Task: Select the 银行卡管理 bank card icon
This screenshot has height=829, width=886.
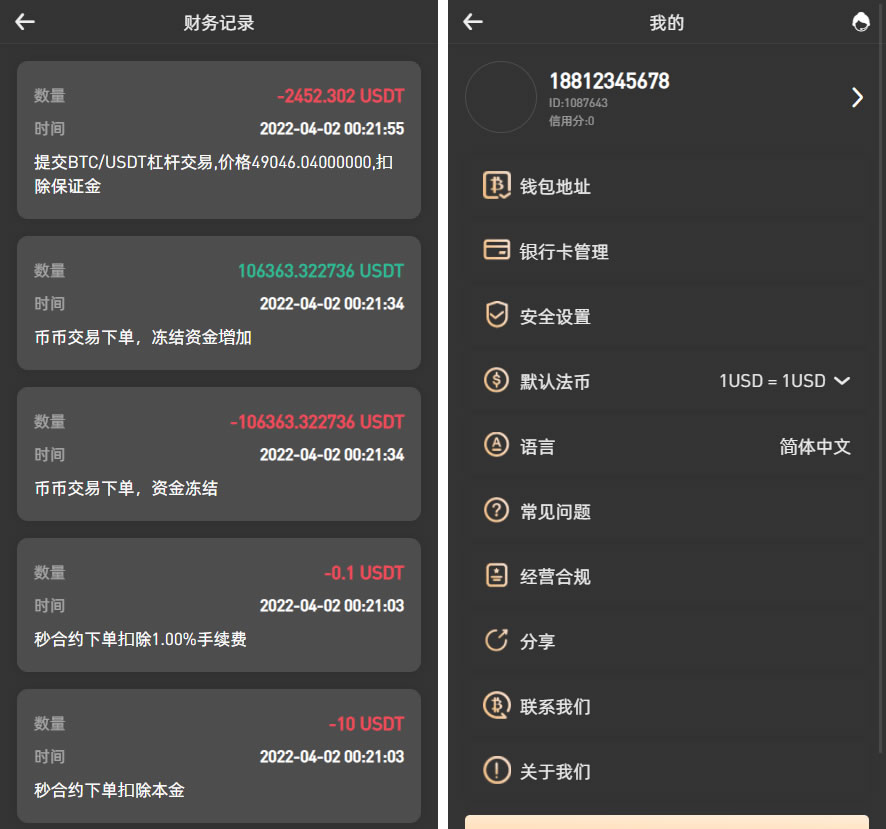Action: coord(497,251)
